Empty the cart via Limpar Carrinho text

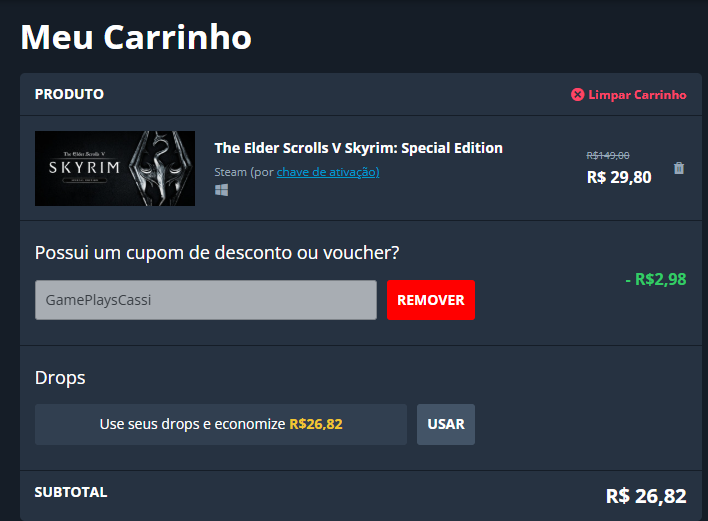(x=637, y=94)
